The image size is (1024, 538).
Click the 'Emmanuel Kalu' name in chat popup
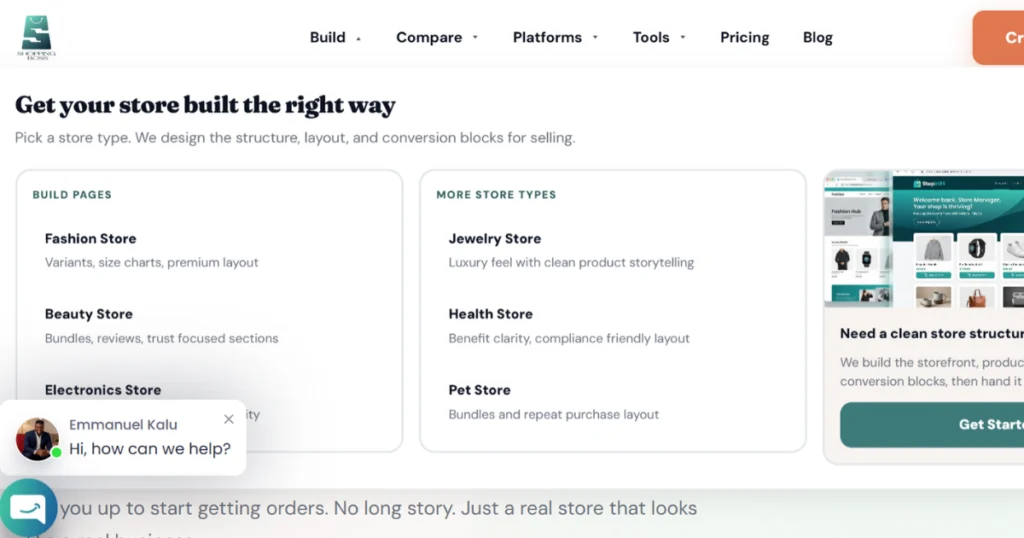click(123, 424)
